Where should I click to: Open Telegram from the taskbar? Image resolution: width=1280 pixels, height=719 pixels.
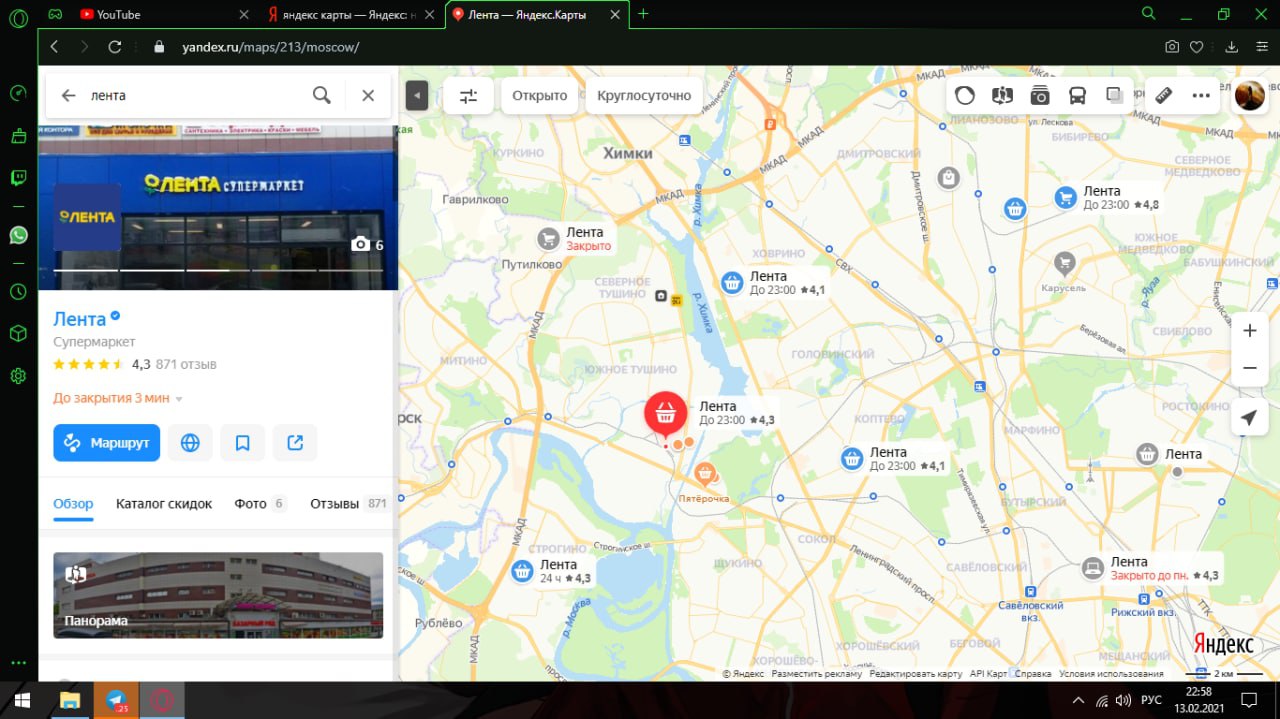(x=116, y=699)
